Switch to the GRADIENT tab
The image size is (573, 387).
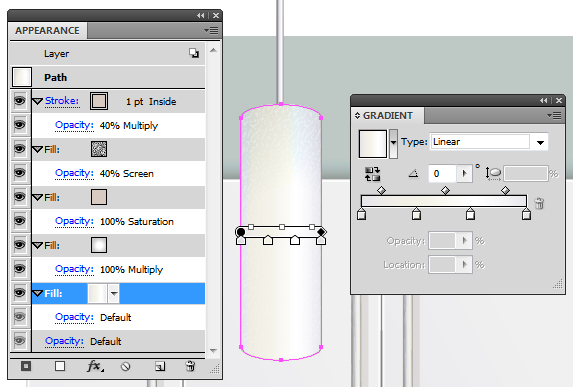(x=387, y=115)
